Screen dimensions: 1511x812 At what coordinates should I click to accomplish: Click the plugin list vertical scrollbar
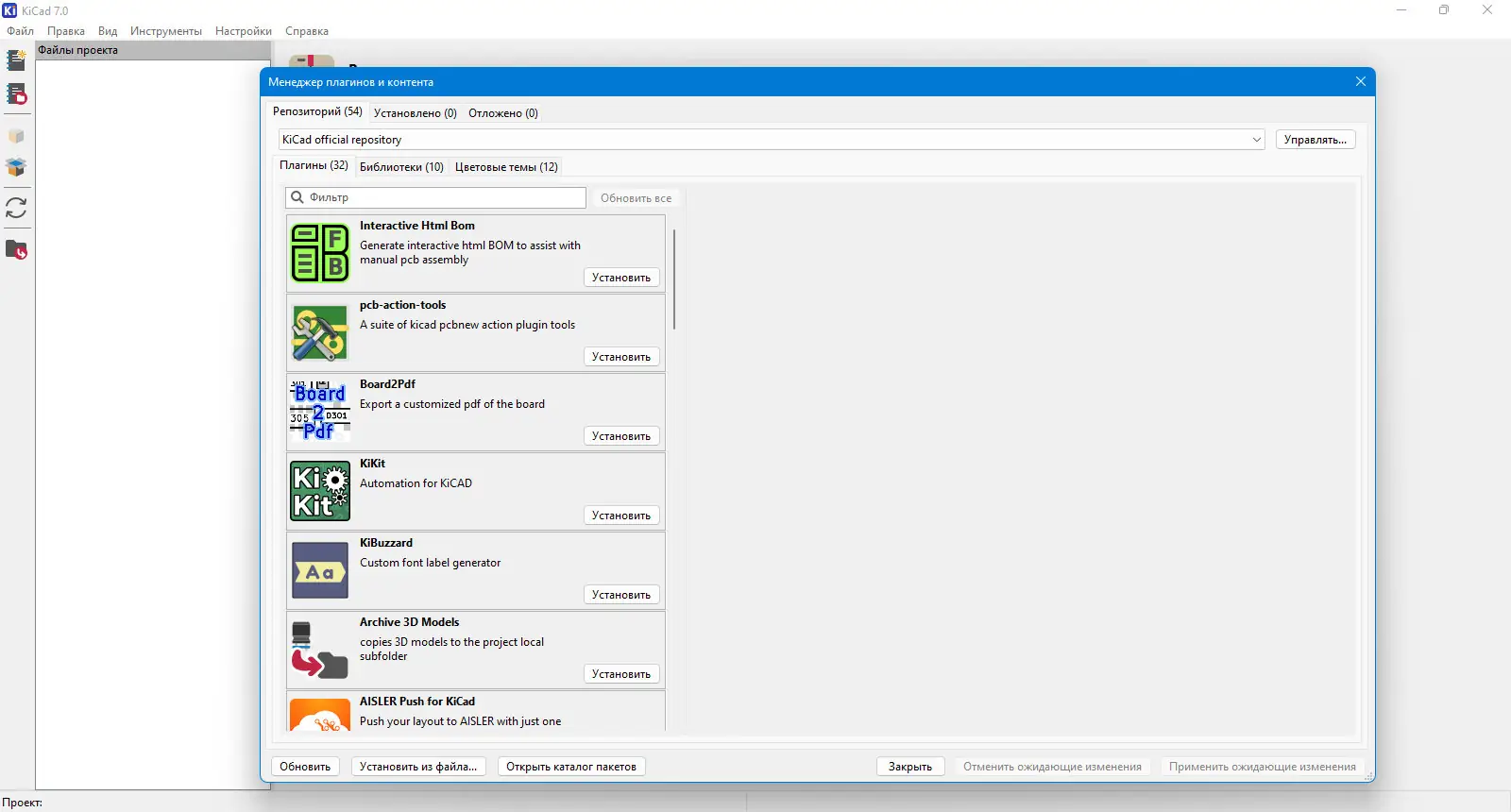[x=674, y=279]
